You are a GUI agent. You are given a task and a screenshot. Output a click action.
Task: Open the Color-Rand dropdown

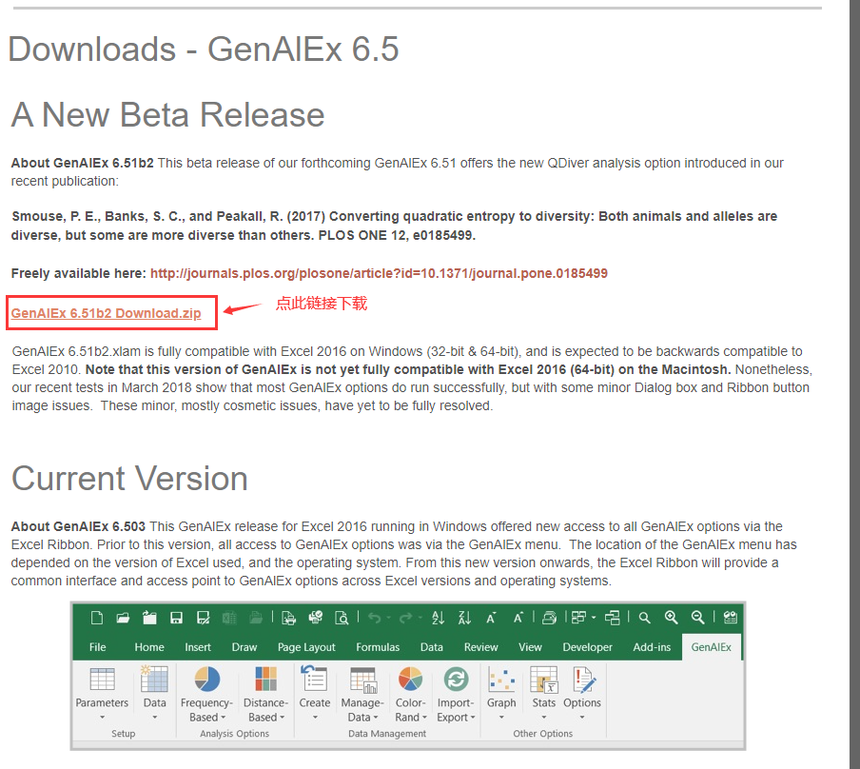click(x=411, y=694)
